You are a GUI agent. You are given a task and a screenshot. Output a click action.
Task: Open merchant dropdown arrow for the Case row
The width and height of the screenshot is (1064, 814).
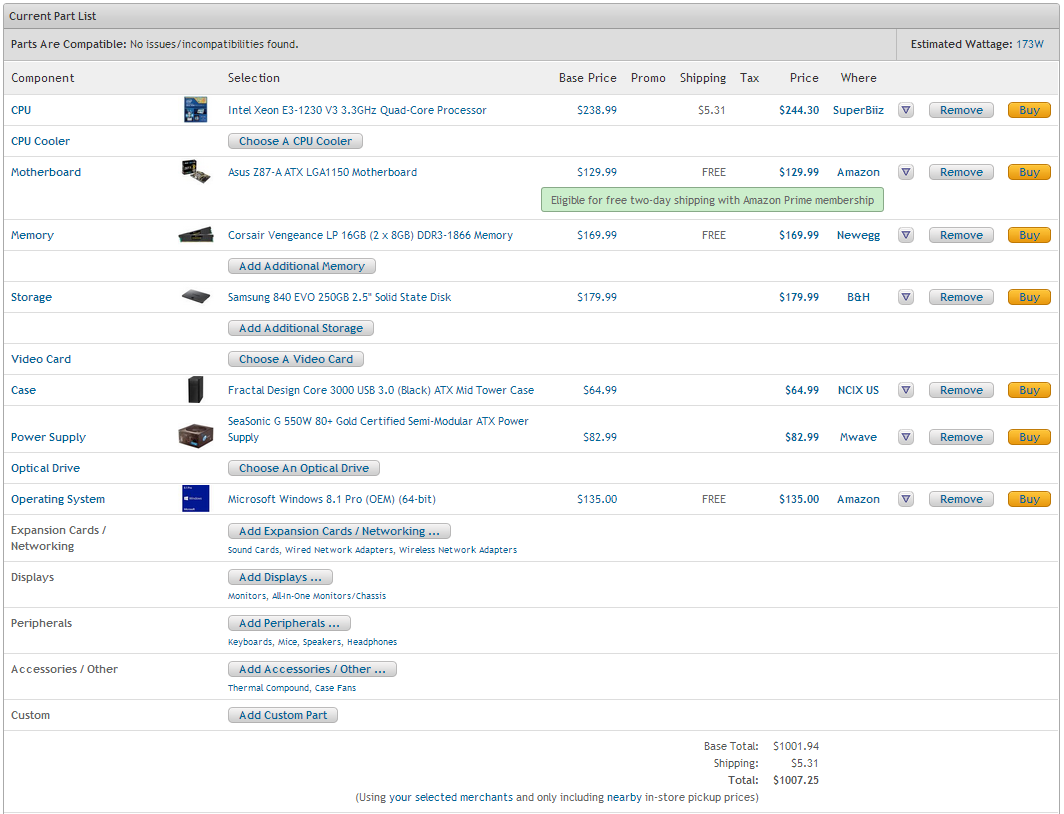point(906,390)
